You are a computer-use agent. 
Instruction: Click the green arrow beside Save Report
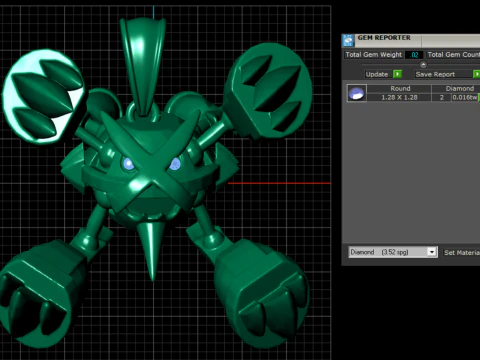point(477,74)
